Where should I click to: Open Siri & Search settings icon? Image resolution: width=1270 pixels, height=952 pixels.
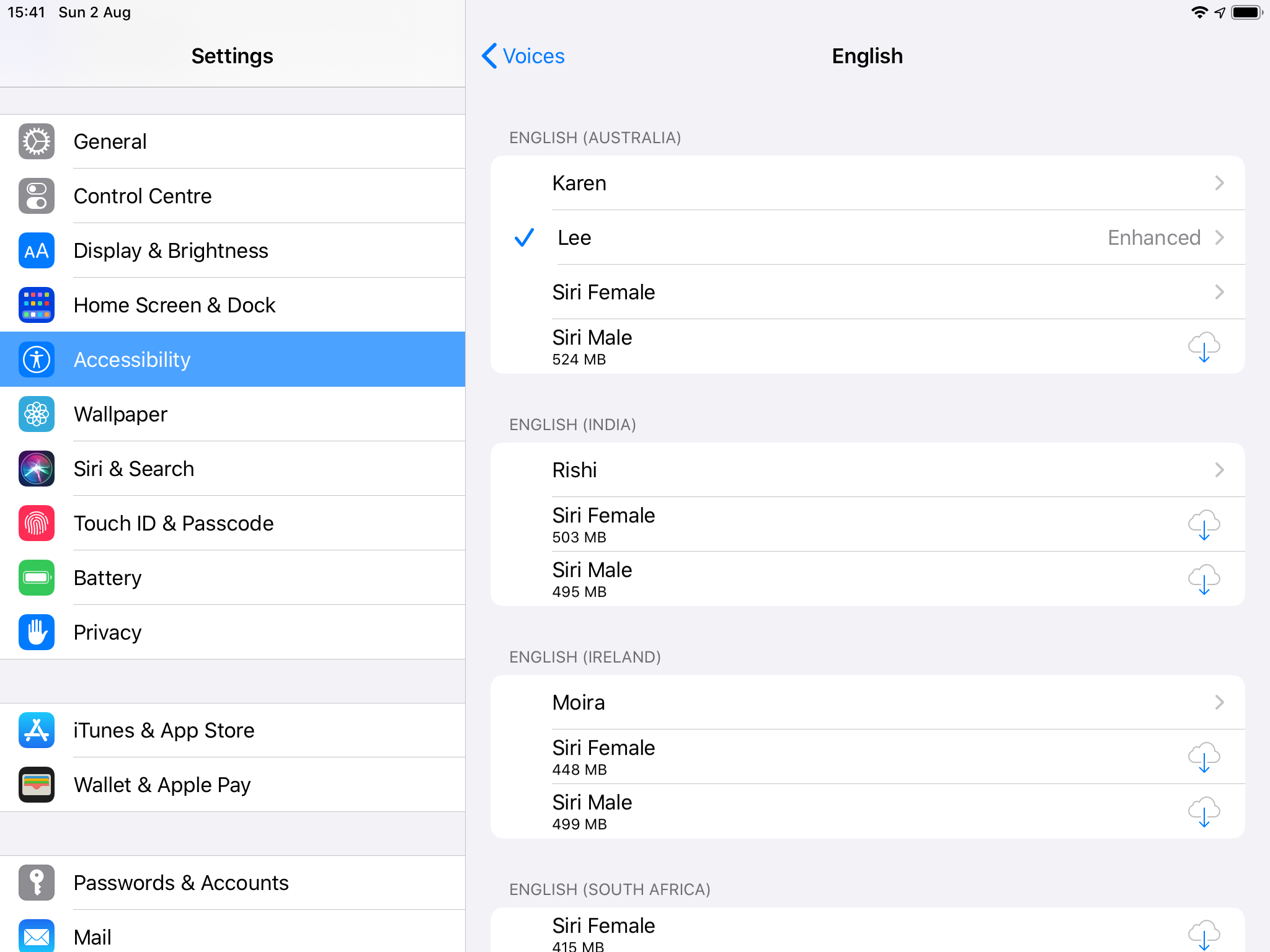point(37,469)
